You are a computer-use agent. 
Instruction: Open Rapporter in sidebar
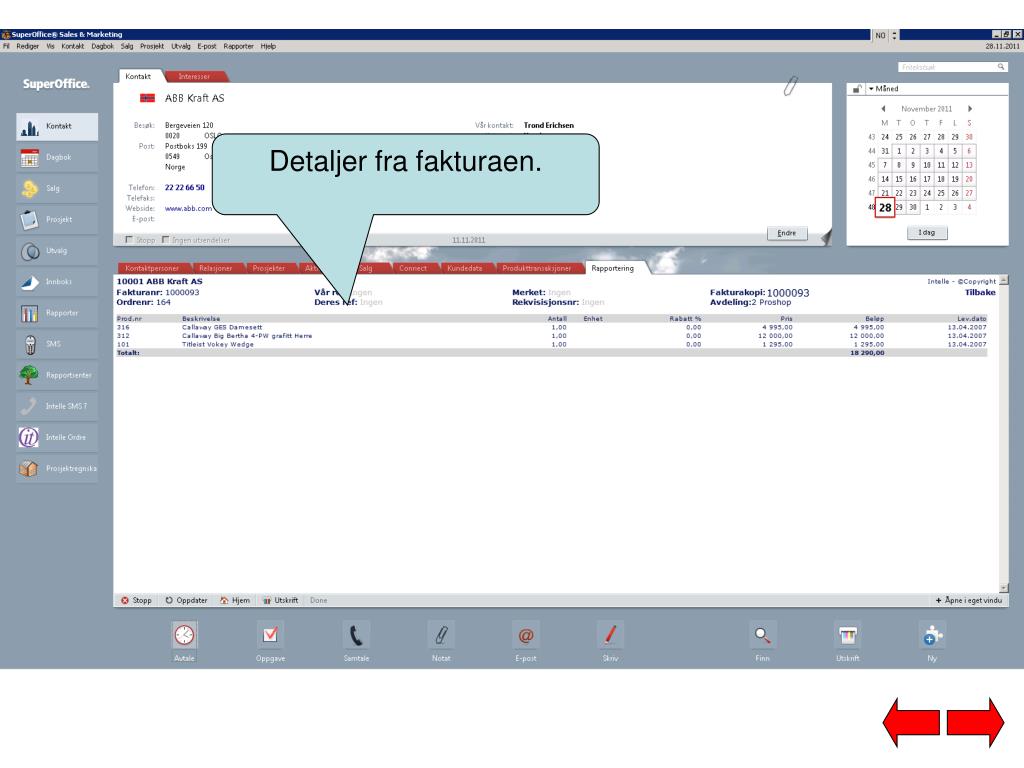pos(57,313)
